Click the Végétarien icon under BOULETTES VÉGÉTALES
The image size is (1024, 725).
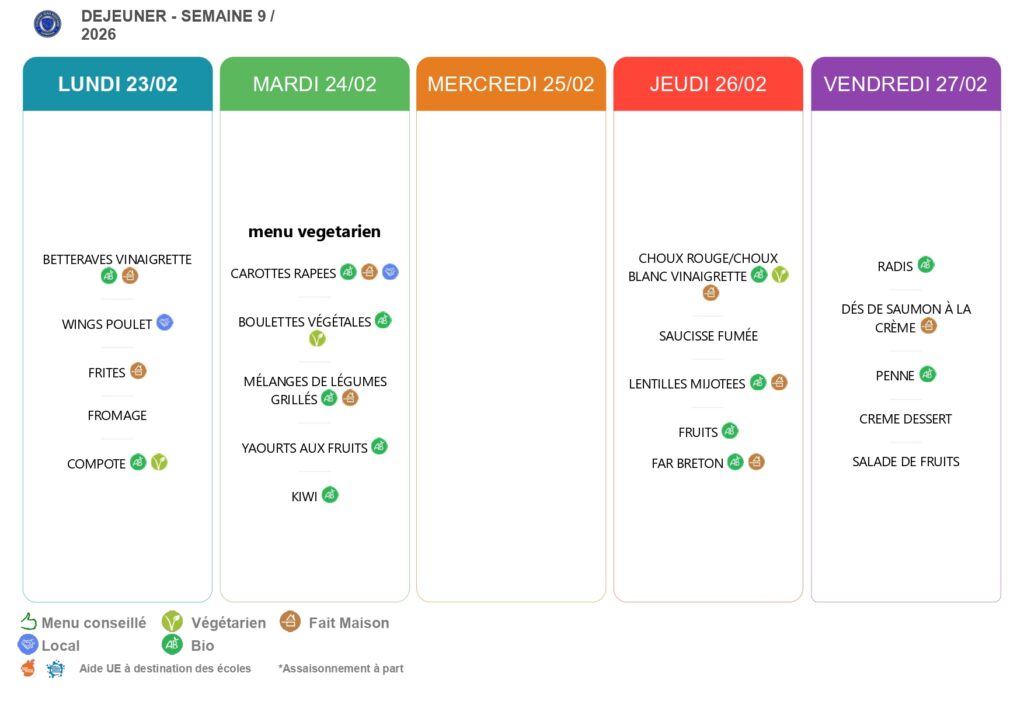317,339
